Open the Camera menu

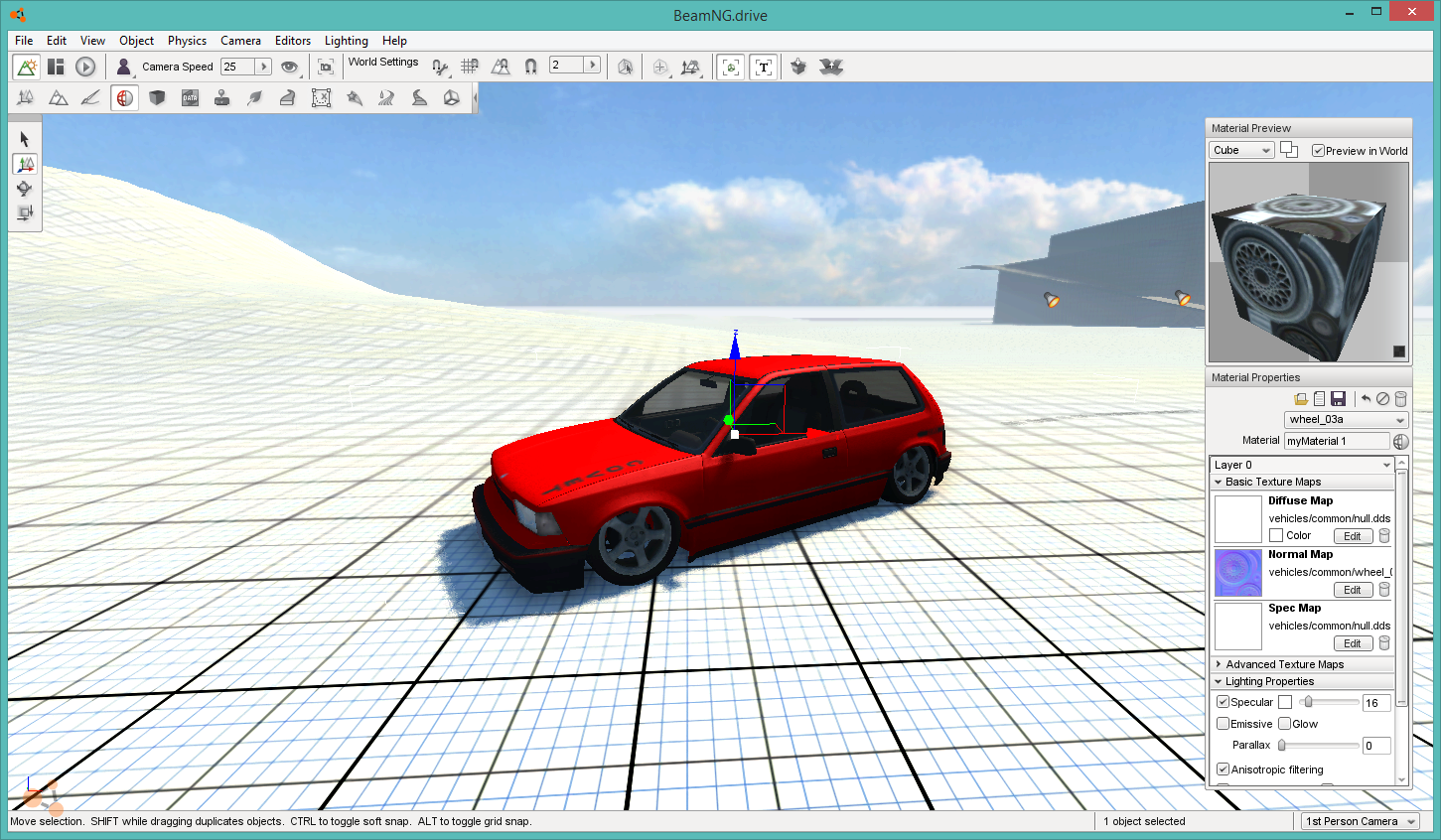tap(240, 41)
